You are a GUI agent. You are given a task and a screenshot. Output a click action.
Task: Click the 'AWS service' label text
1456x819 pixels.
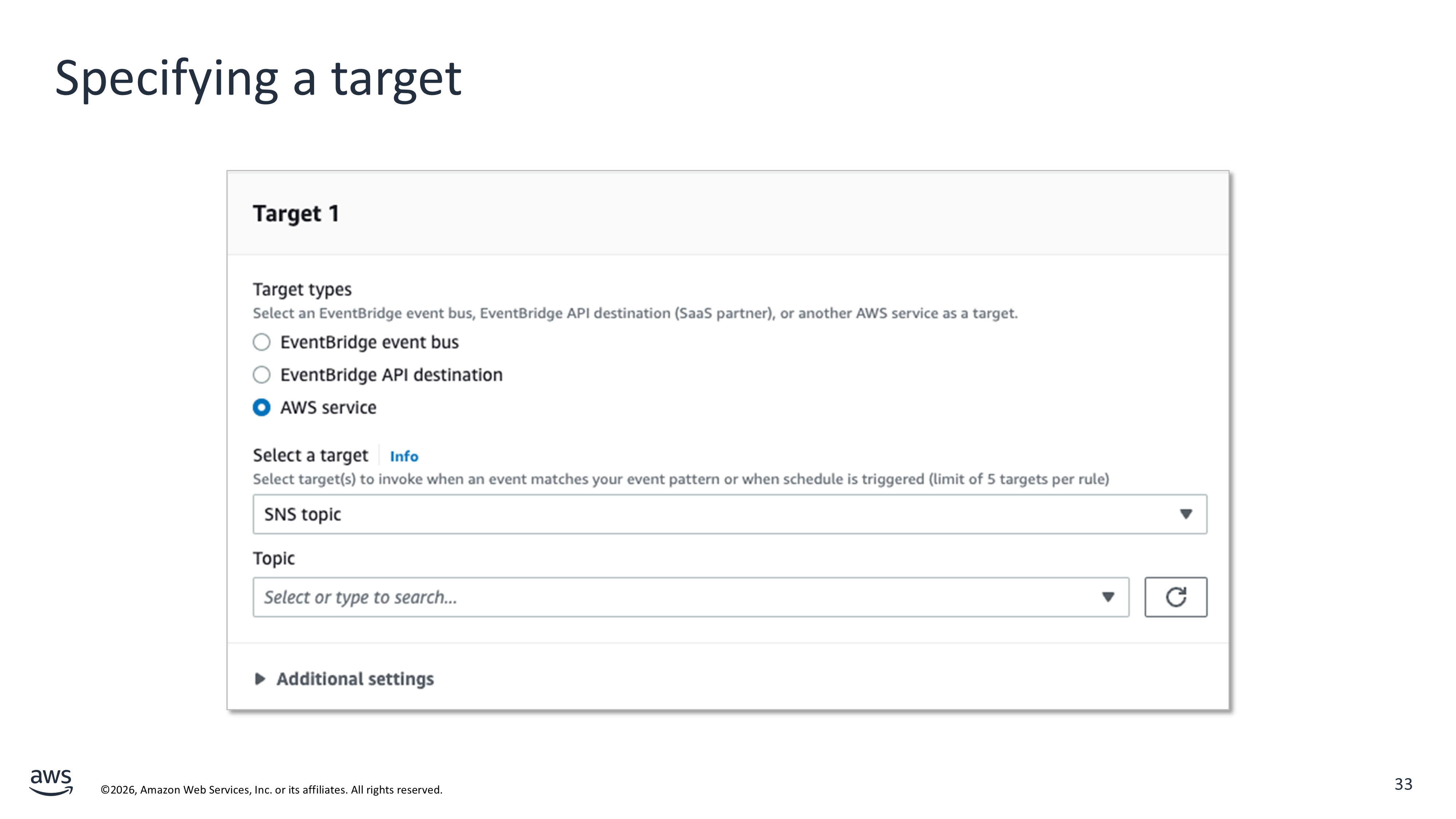click(328, 408)
